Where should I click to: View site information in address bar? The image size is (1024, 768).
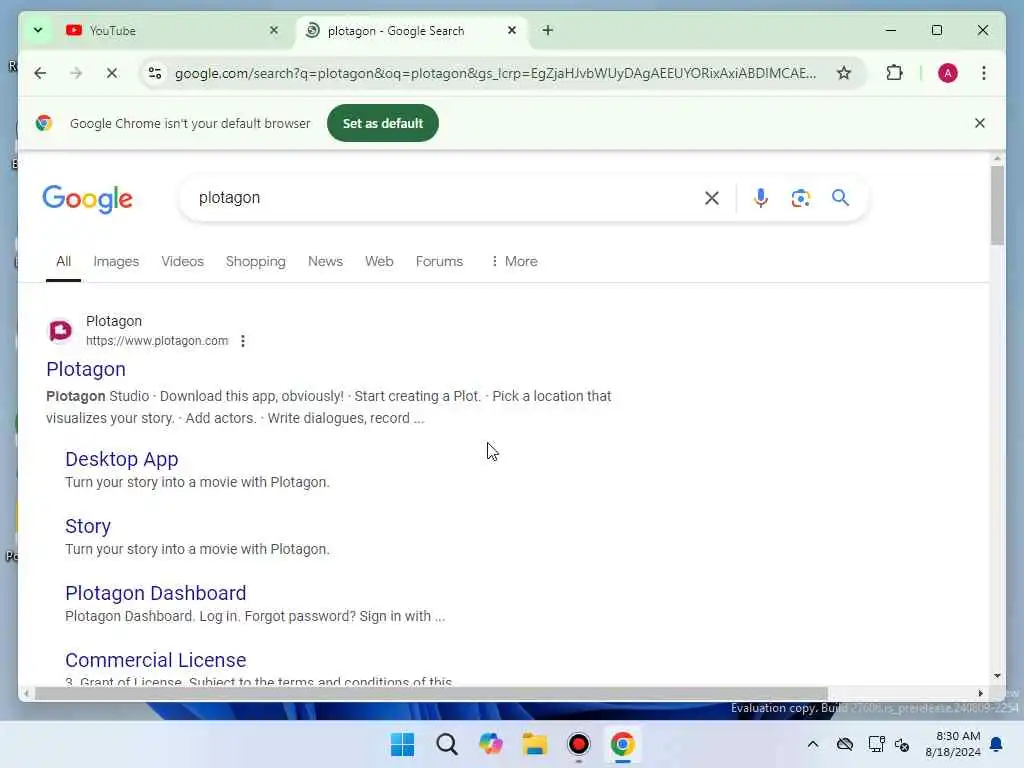(x=155, y=73)
